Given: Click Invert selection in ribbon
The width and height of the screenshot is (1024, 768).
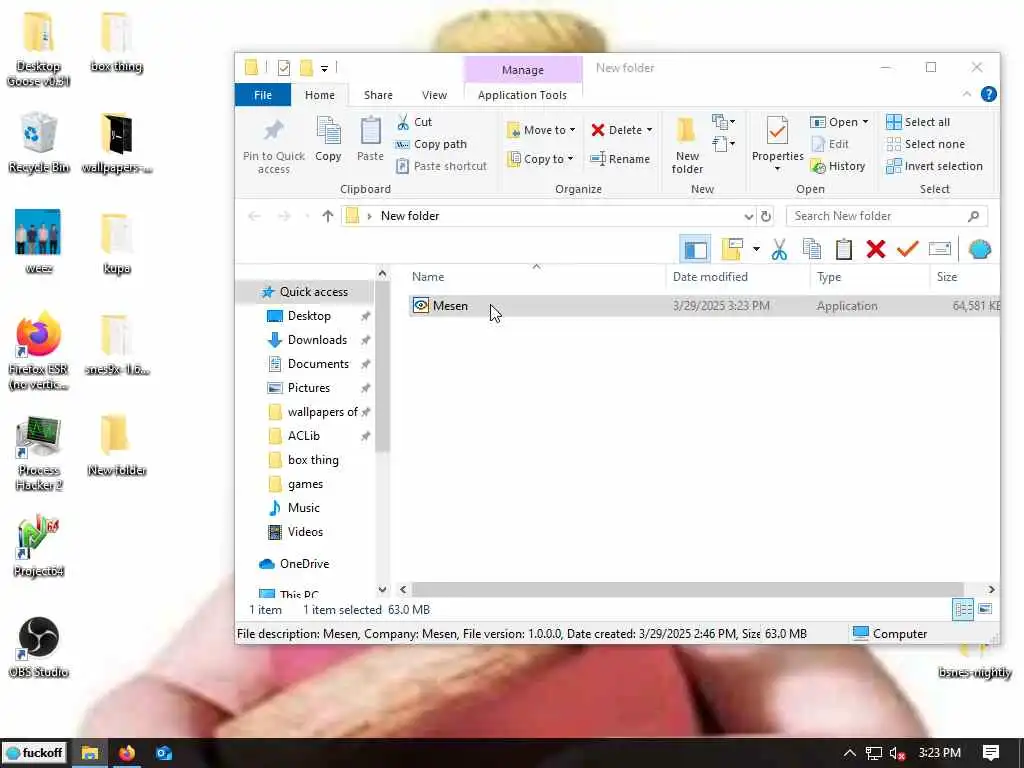Looking at the screenshot, I should coord(935,166).
